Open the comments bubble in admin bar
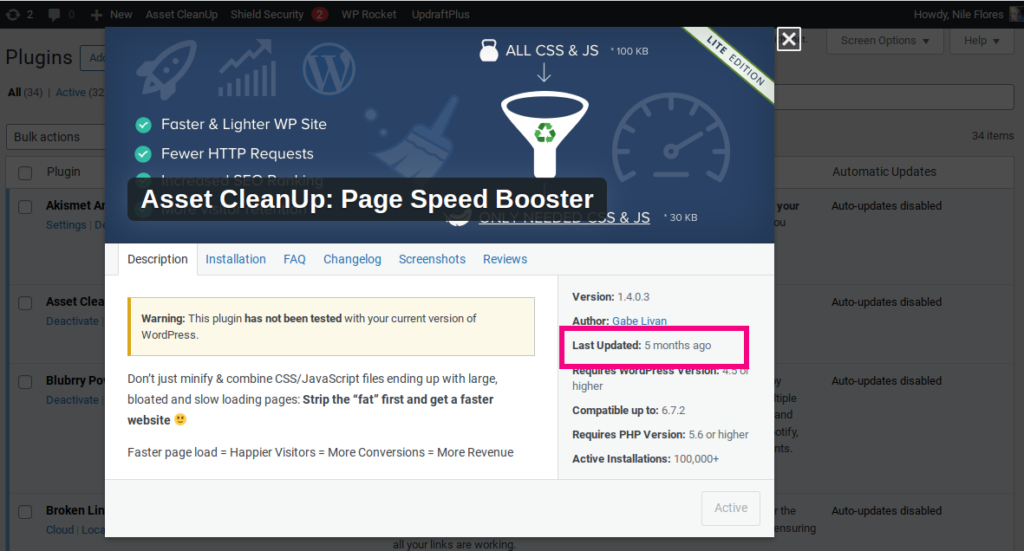 click(54, 14)
